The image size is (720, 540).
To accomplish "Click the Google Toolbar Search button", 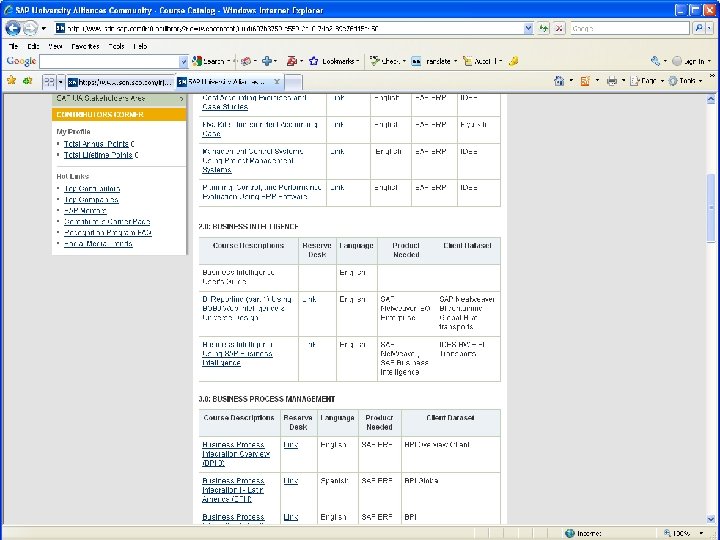I will click(x=211, y=61).
